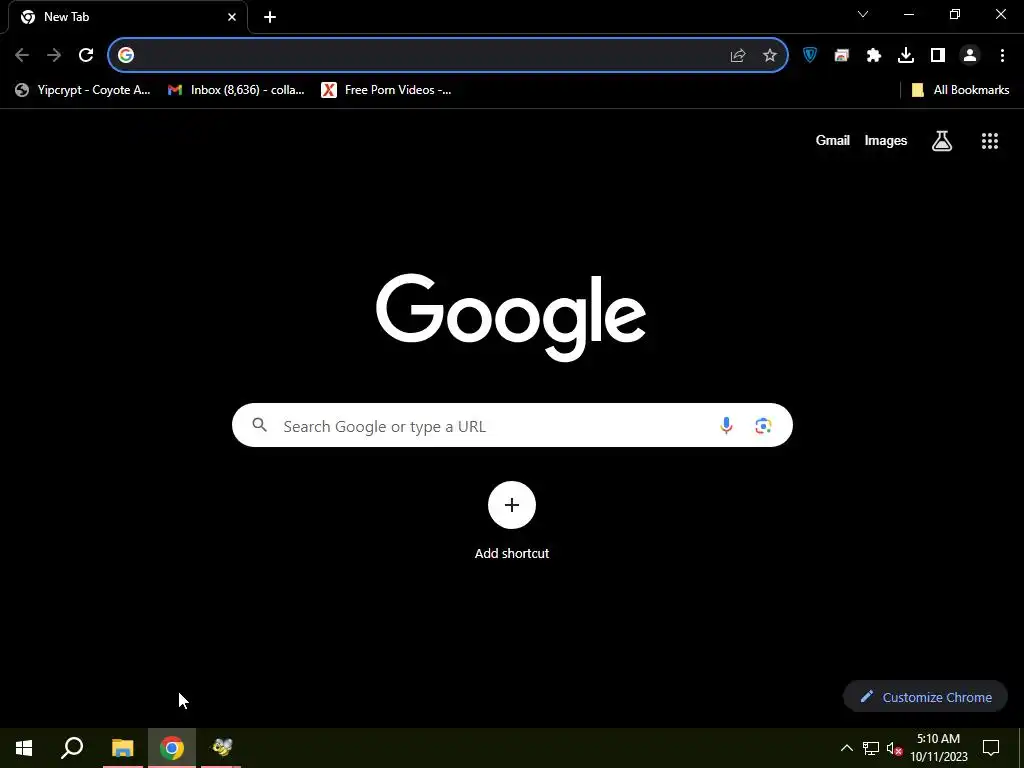Image resolution: width=1024 pixels, height=768 pixels.
Task: Follow the Gmail link at top right
Action: pyautogui.click(x=833, y=140)
